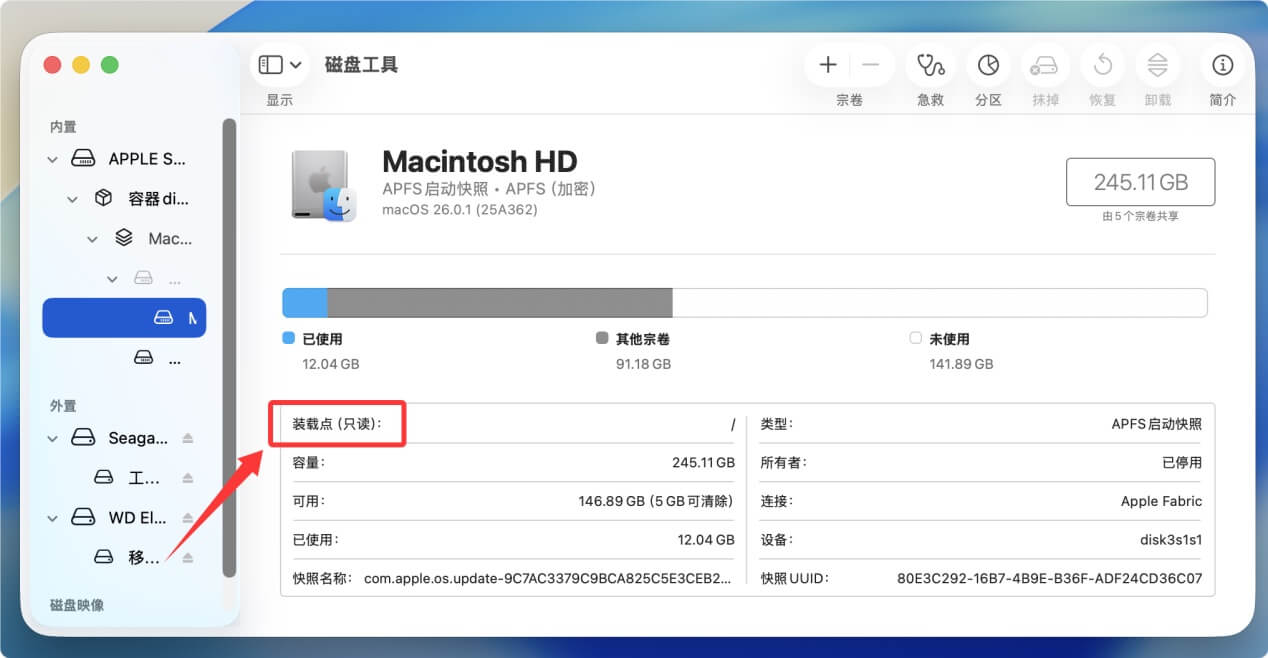Open the 显示 view options dropdown
The width and height of the screenshot is (1268, 658).
click(x=278, y=64)
